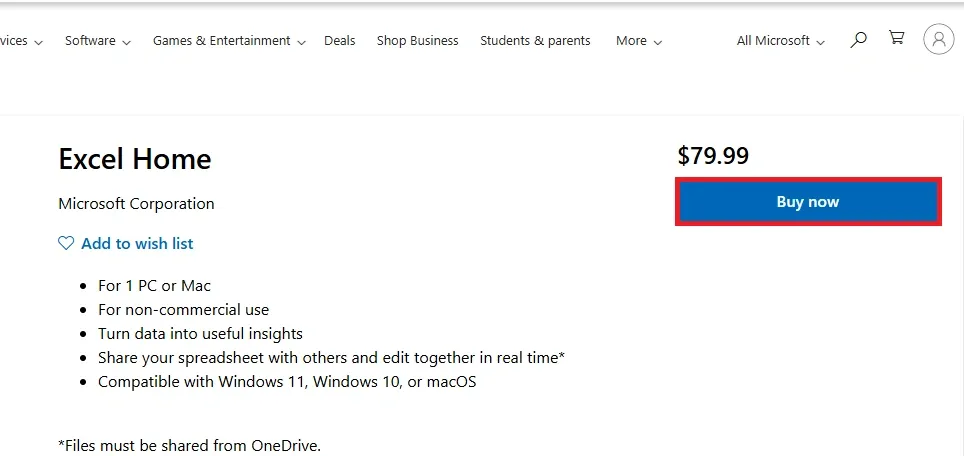Click the Windows and macOS compatibility bullet

[287, 382]
